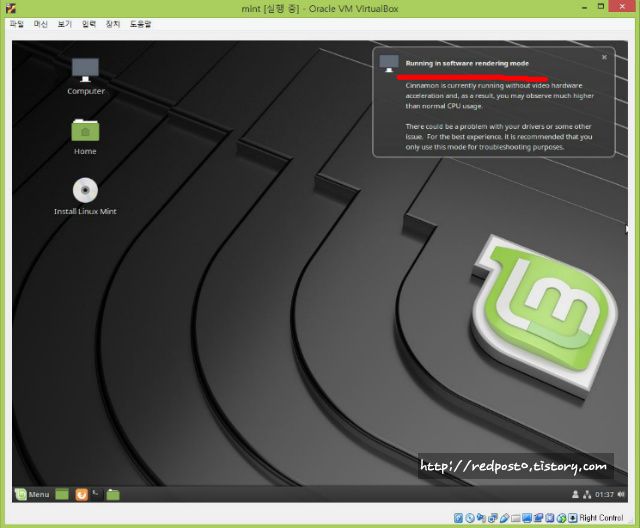Click the VirtualBox network adapters status icon
The width and height of the screenshot is (640, 528).
coord(493,518)
